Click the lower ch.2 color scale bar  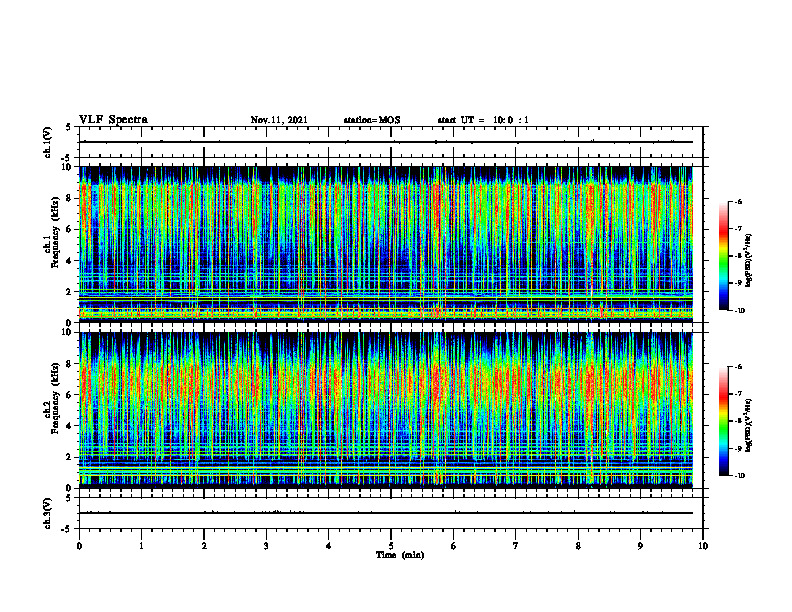click(x=723, y=421)
